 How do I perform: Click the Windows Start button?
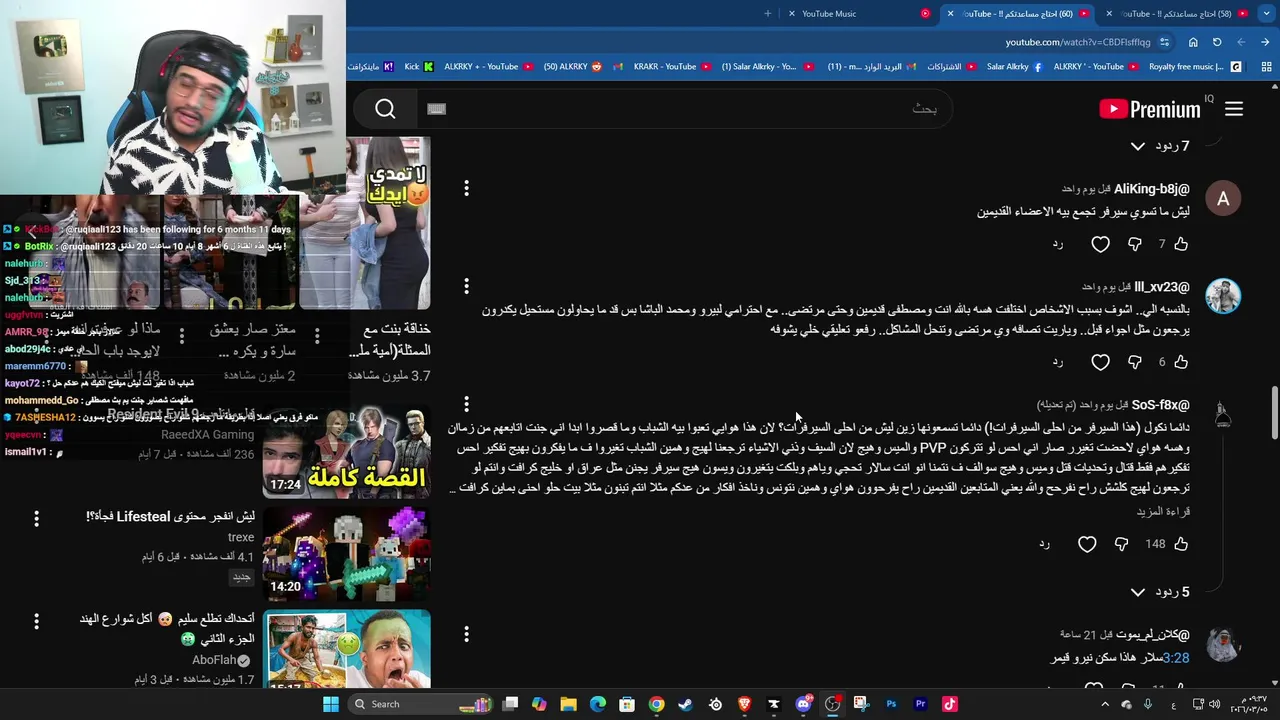click(x=331, y=704)
